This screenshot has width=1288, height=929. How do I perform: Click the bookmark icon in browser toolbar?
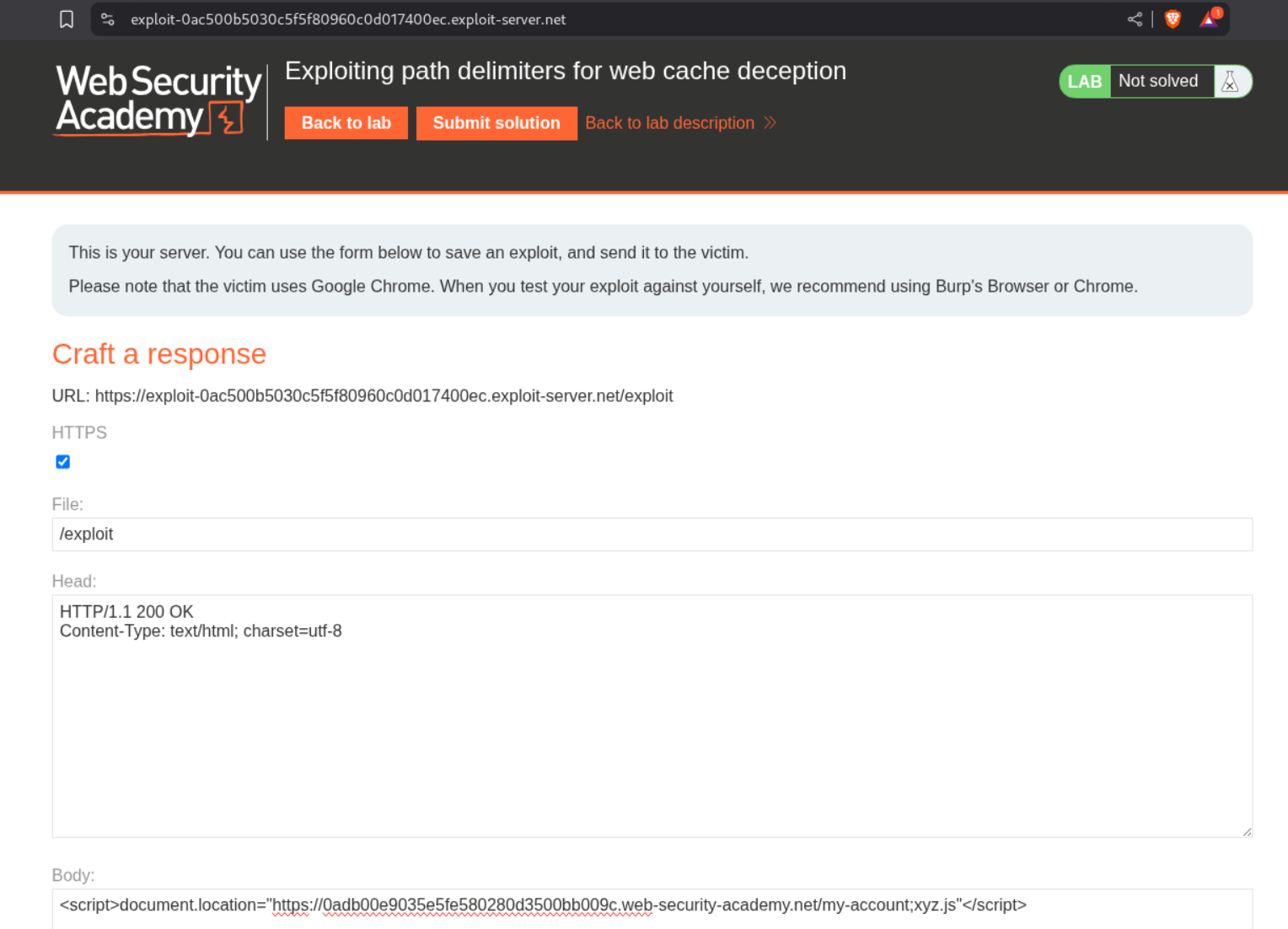point(67,19)
